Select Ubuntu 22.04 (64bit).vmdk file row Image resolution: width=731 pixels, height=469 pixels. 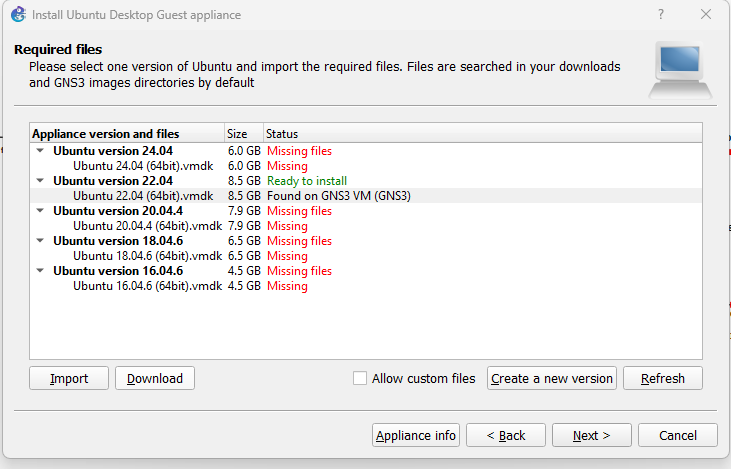[143, 196]
